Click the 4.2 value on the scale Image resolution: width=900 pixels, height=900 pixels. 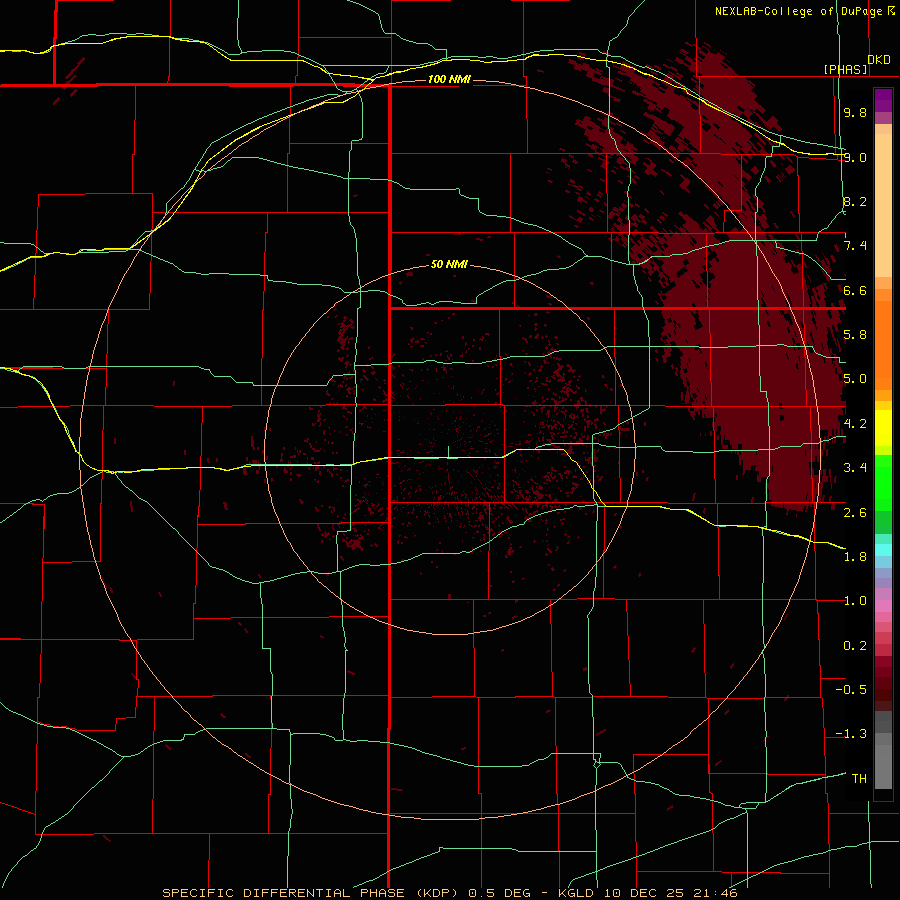pos(855,424)
